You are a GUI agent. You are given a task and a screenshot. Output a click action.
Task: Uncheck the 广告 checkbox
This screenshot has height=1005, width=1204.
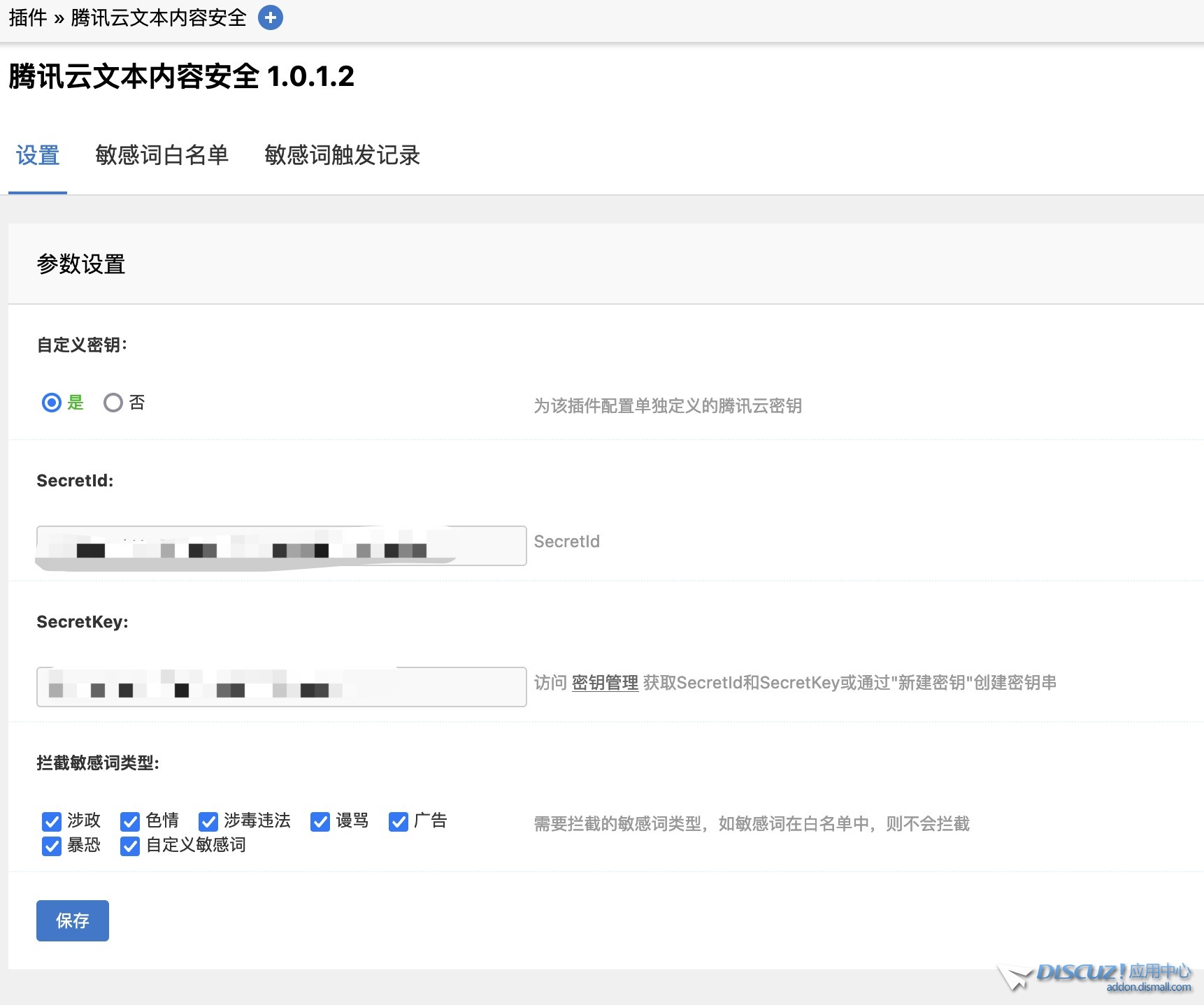pos(399,821)
